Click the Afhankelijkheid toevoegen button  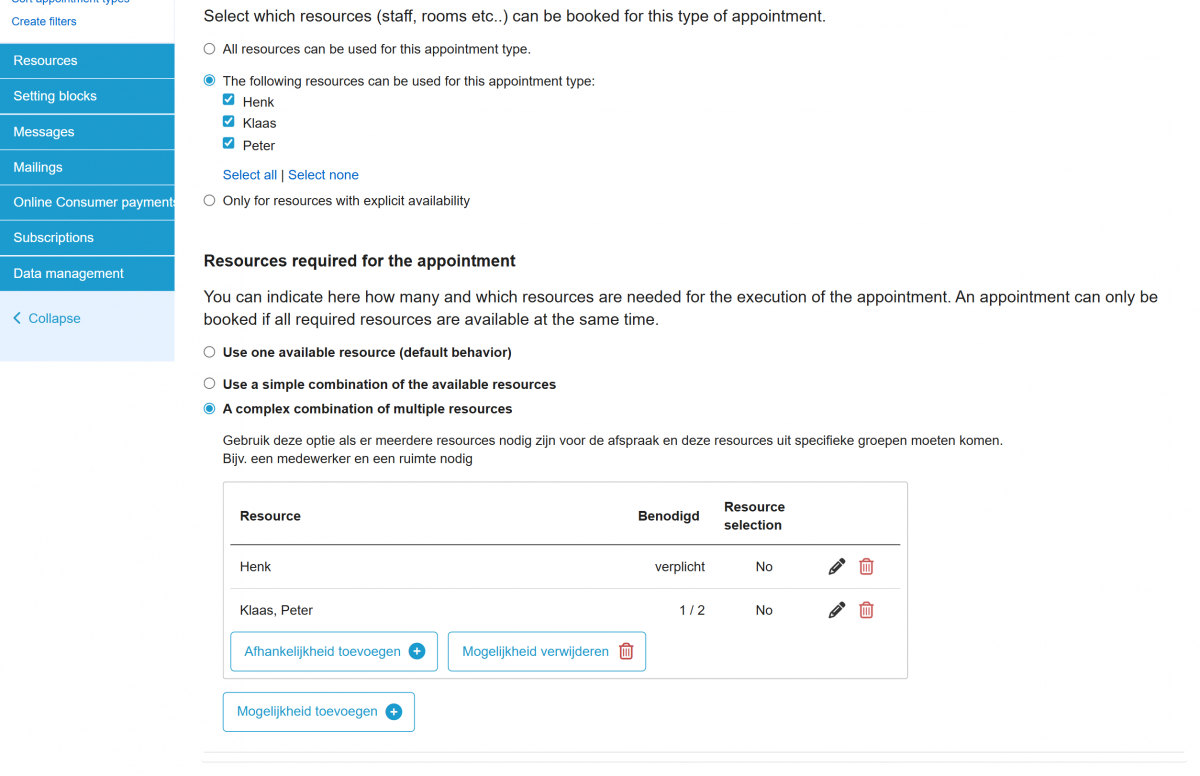(x=334, y=651)
